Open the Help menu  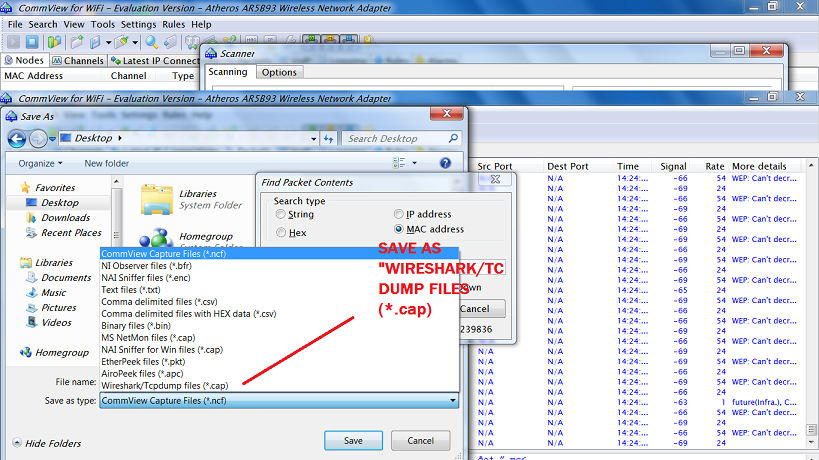pyautogui.click(x=201, y=25)
